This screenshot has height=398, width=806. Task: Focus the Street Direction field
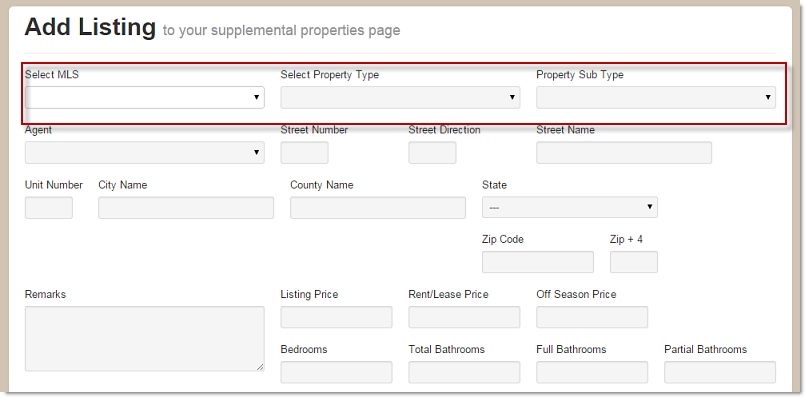[432, 153]
